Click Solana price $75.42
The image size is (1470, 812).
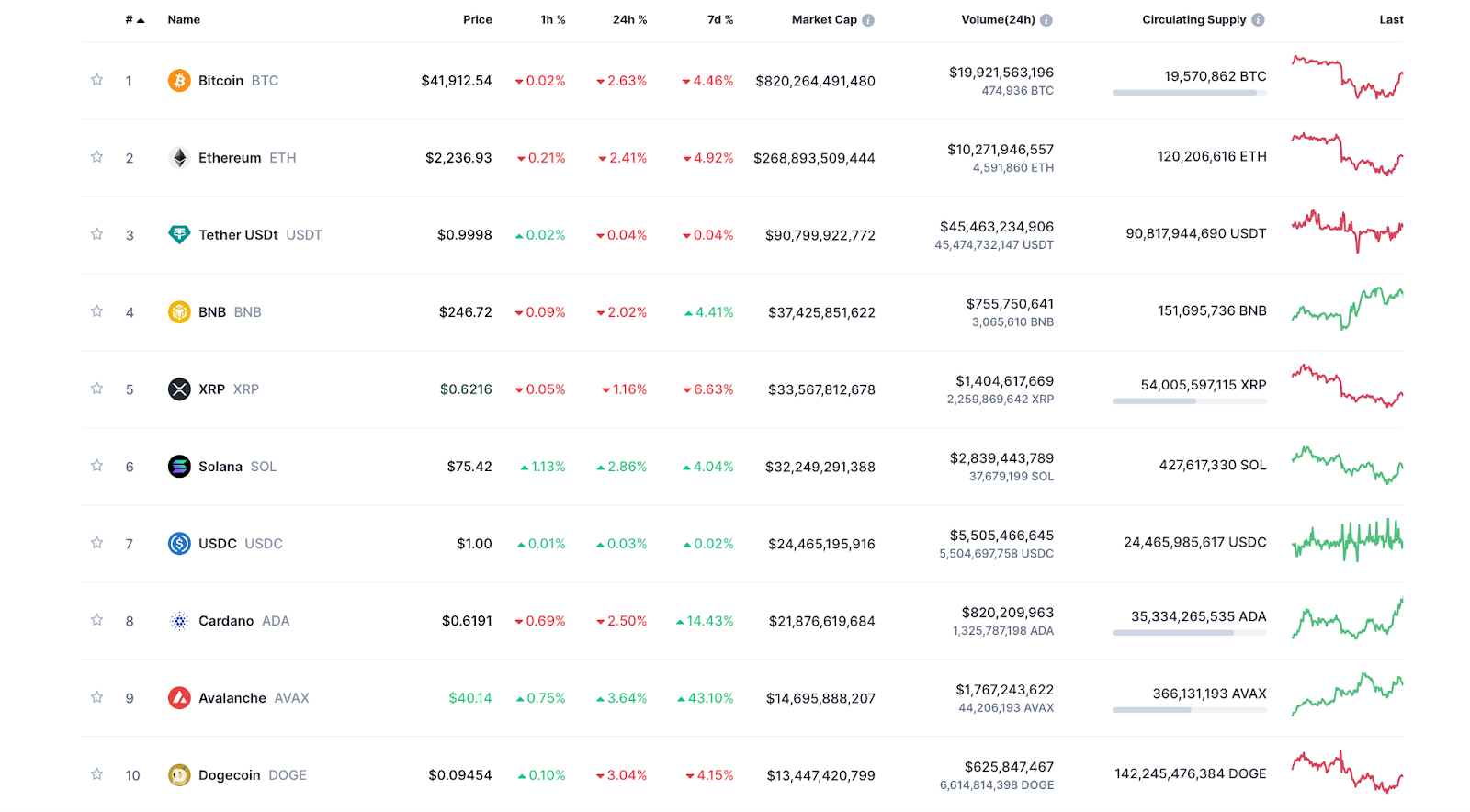469,467
